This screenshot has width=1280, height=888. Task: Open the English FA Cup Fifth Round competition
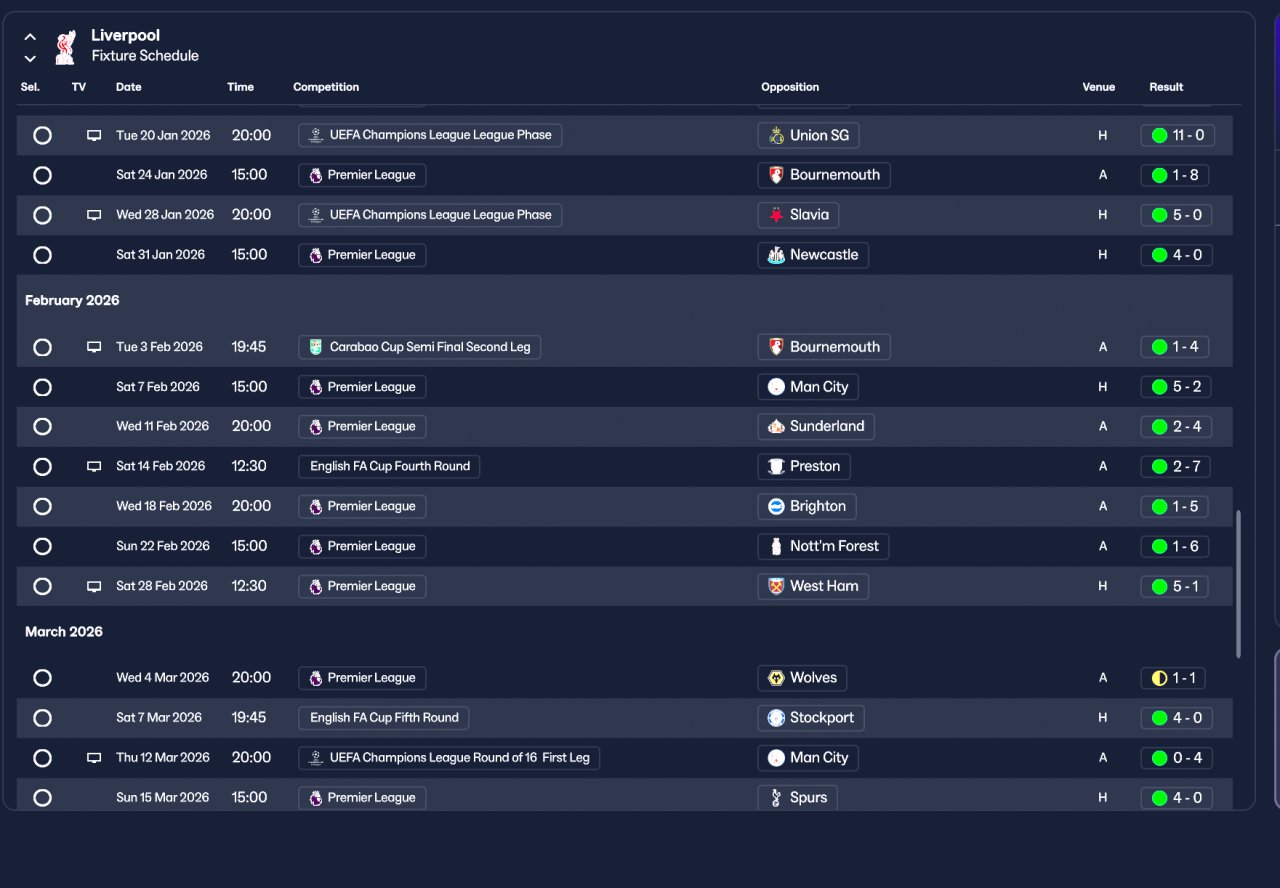point(384,718)
